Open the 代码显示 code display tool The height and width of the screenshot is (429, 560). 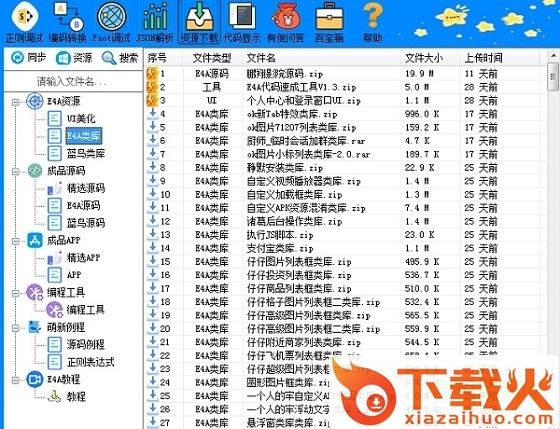tap(242, 22)
